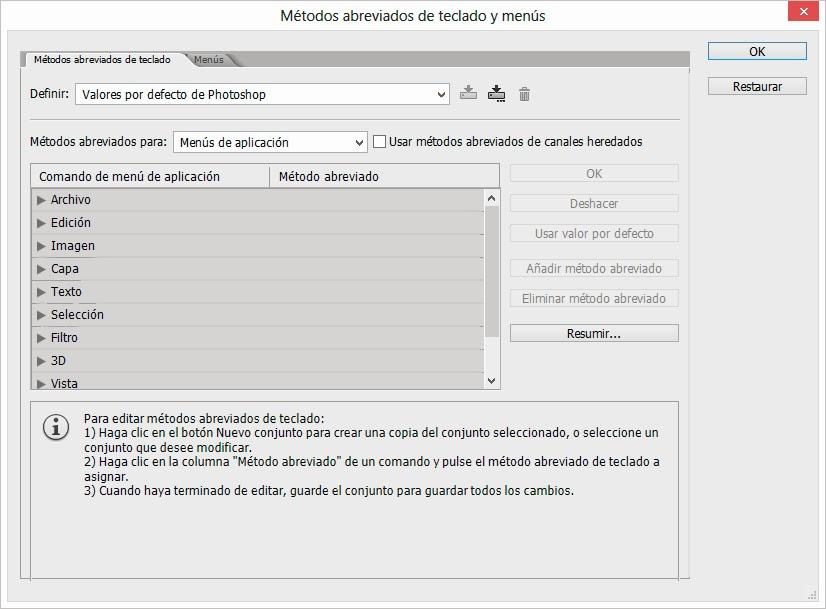
Task: Open the Resumir dialog
Action: pyautogui.click(x=593, y=332)
